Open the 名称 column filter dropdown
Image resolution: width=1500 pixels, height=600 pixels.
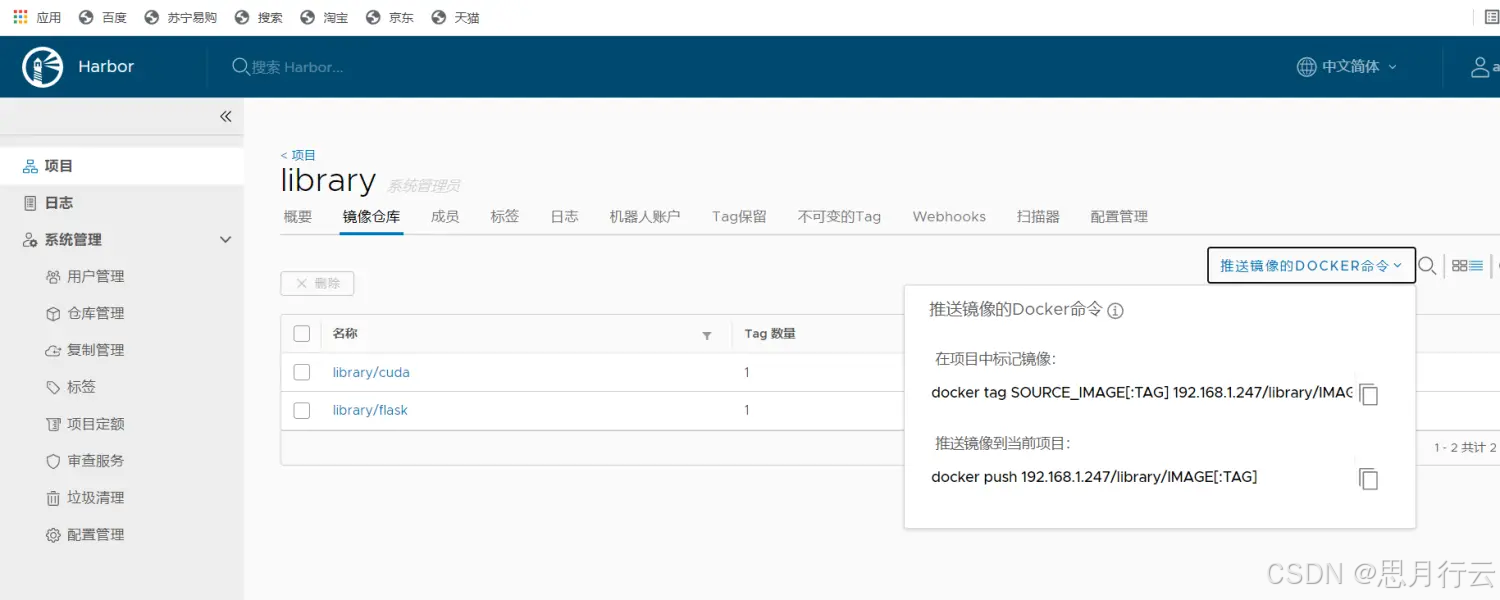tap(707, 334)
